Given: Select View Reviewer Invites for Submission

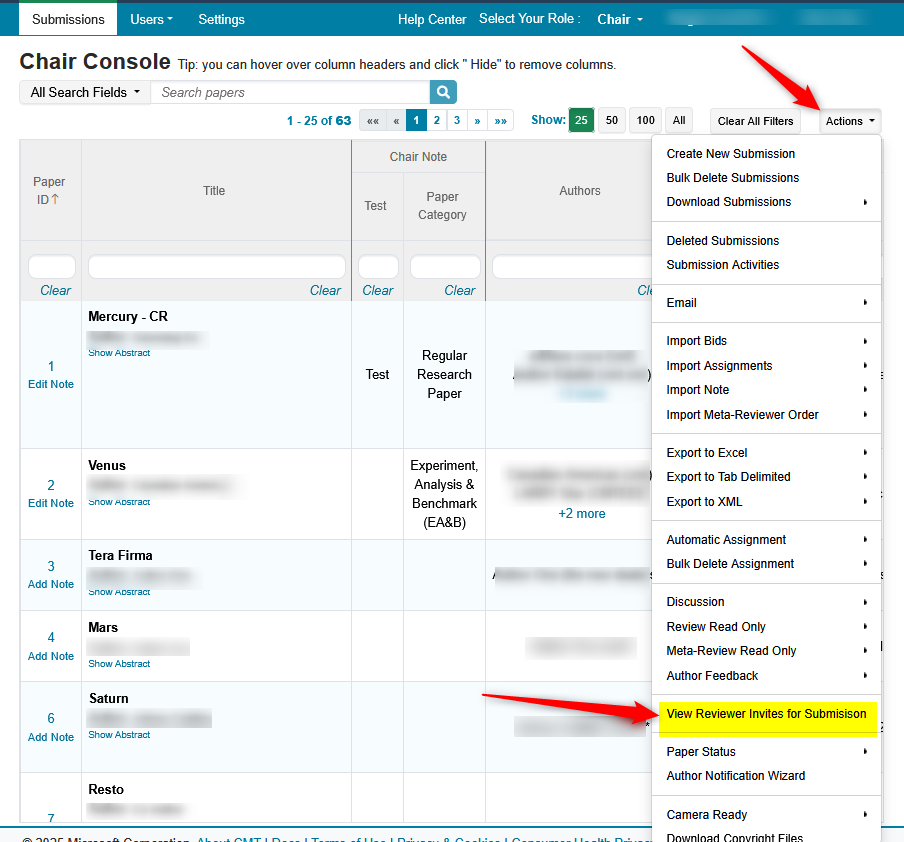Looking at the screenshot, I should (766, 714).
